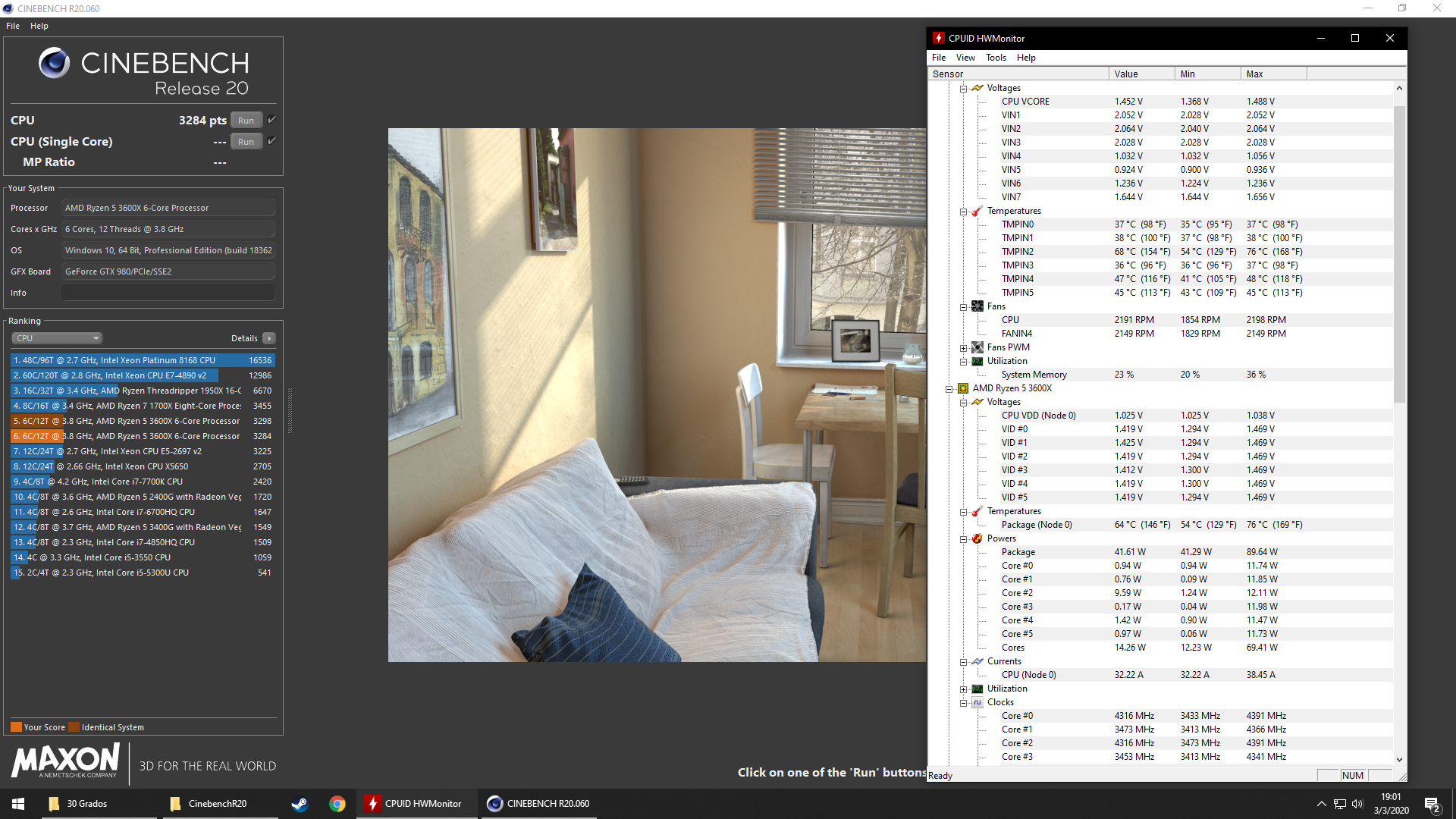Click the Cinebench logo in title bar
The height and width of the screenshot is (819, 1456).
coord(8,8)
